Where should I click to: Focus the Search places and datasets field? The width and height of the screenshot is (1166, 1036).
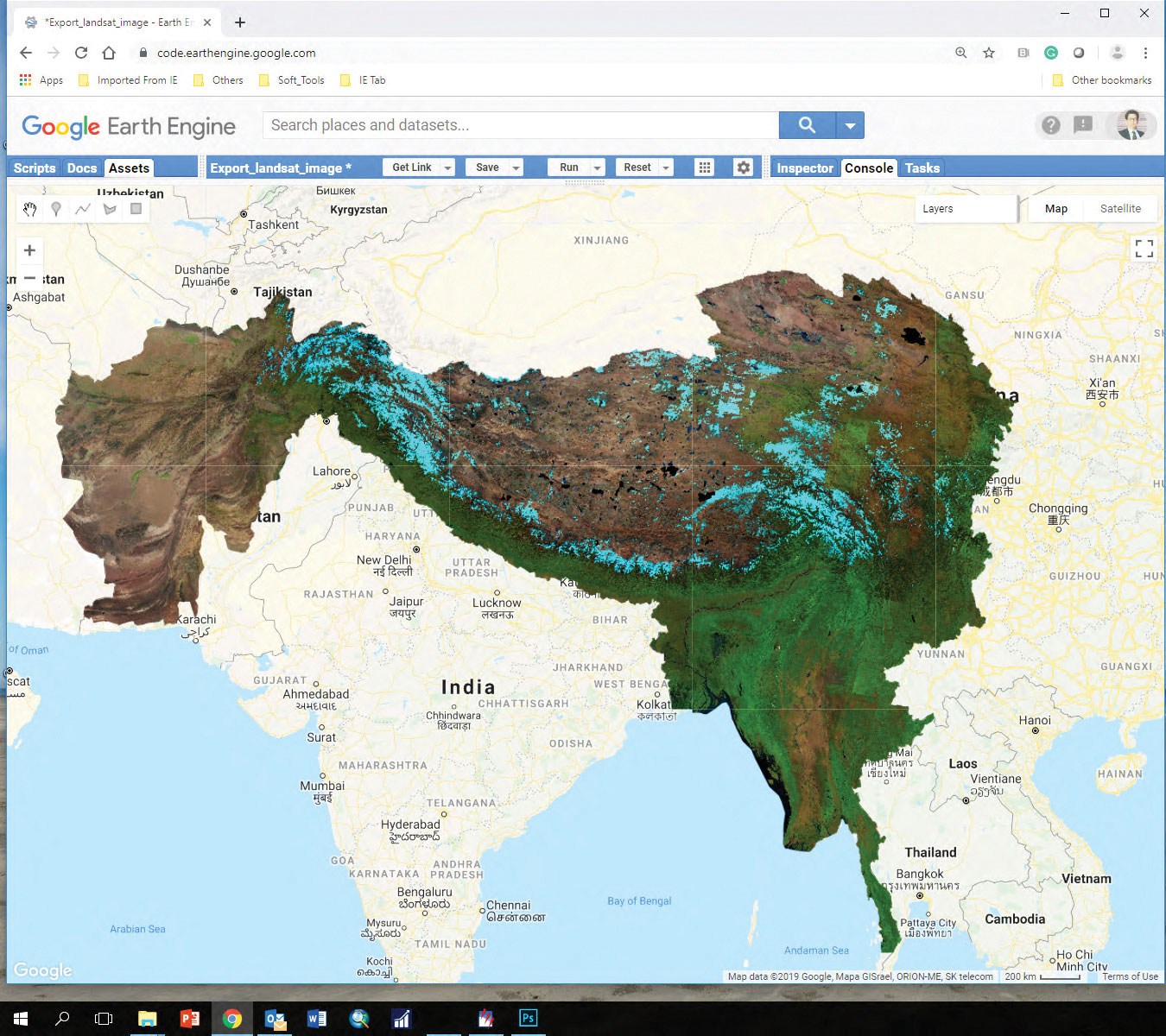520,125
